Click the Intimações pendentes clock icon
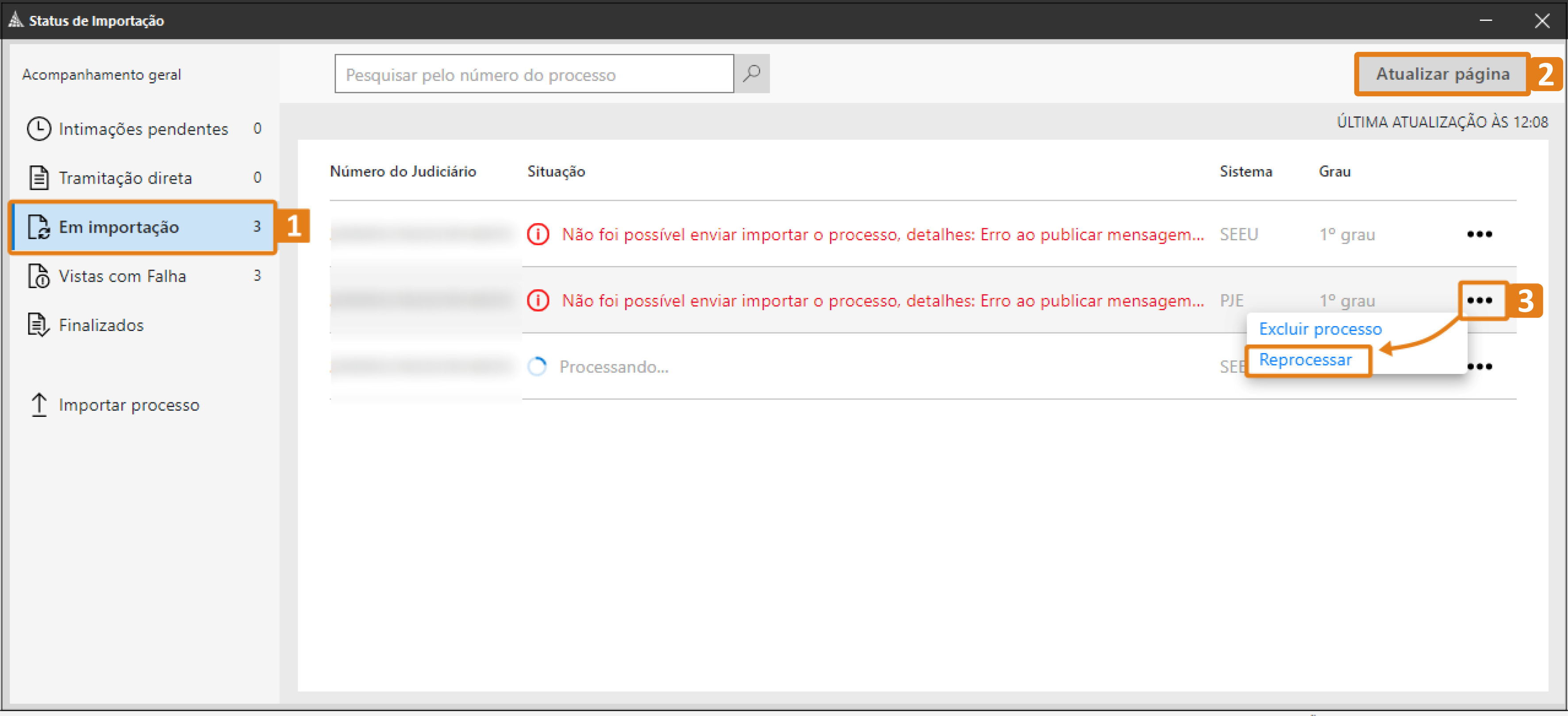Viewport: 1568px width, 716px height. [39, 128]
